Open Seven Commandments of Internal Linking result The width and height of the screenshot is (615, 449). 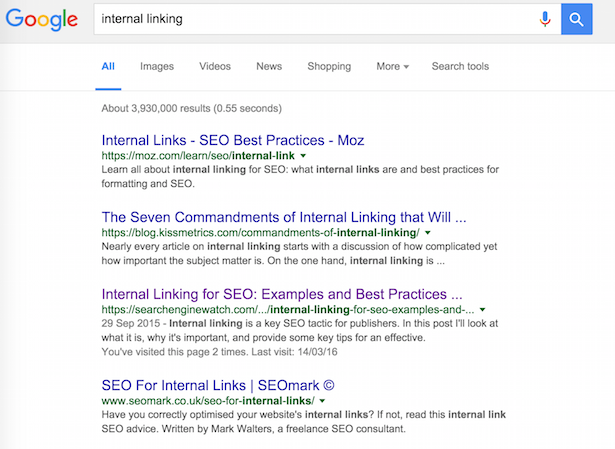(284, 216)
